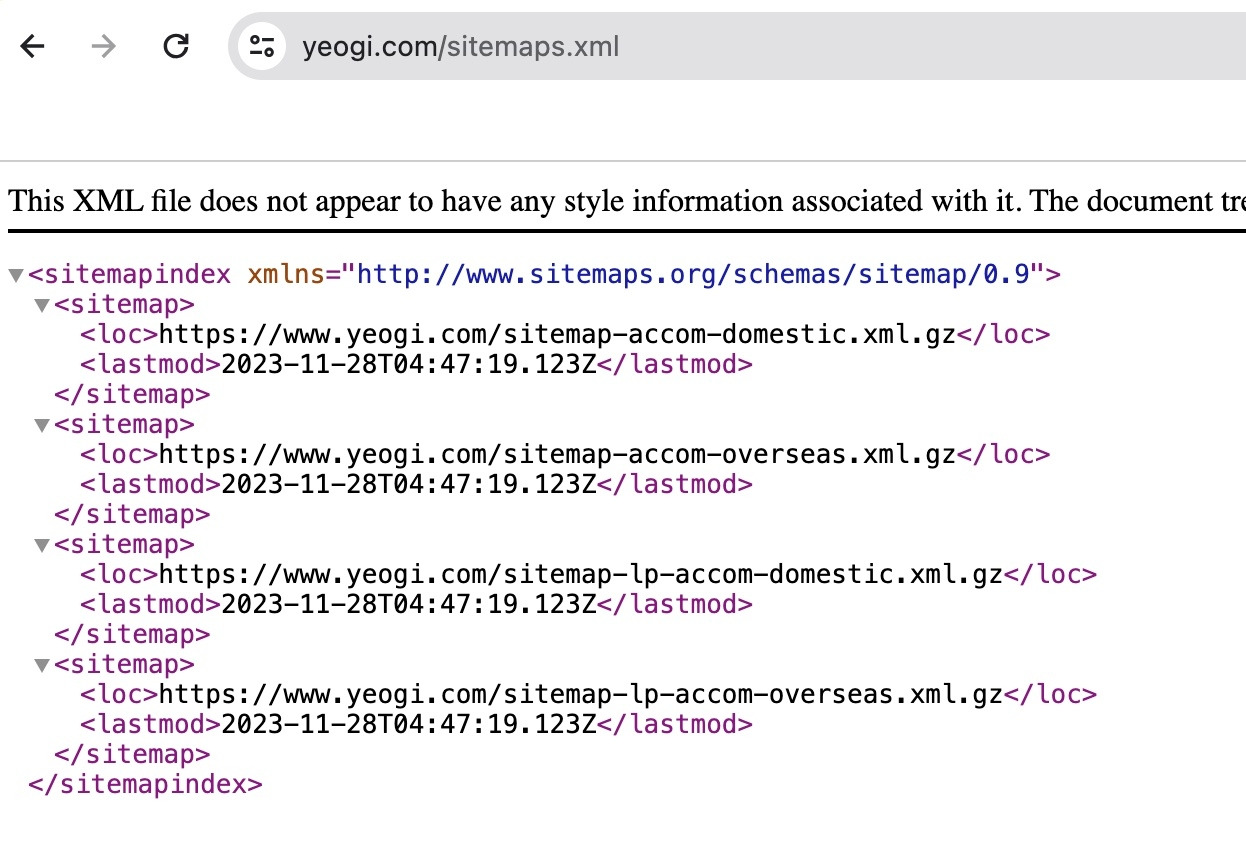Click the back navigation arrow
Viewport: 1246px width, 868px height.
coord(32,46)
